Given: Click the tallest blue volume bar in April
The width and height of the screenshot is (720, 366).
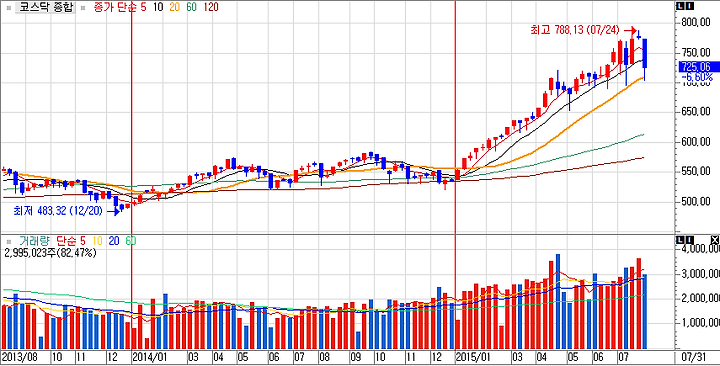Looking at the screenshot, I should click(x=558, y=301).
